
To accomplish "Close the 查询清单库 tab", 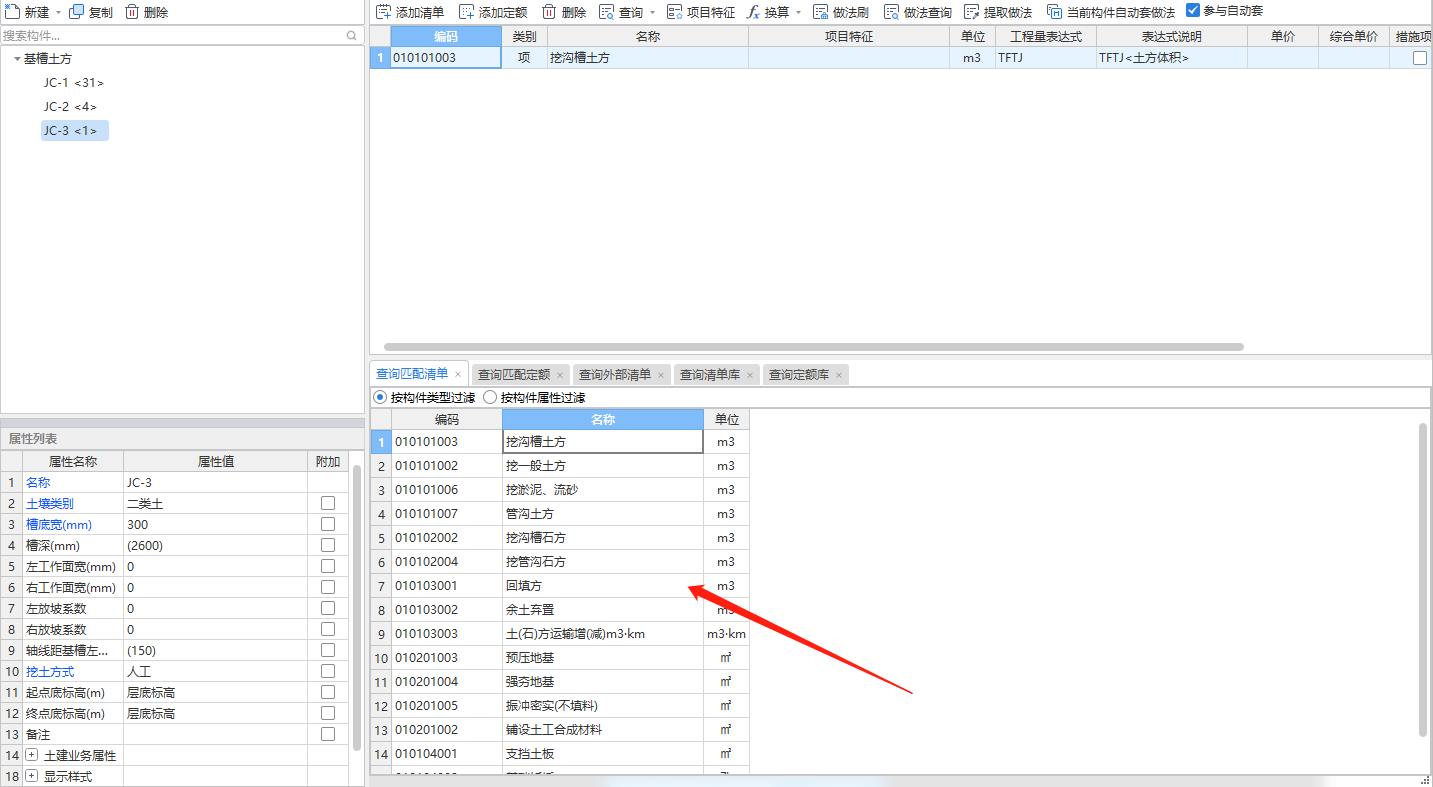I will point(750,375).
